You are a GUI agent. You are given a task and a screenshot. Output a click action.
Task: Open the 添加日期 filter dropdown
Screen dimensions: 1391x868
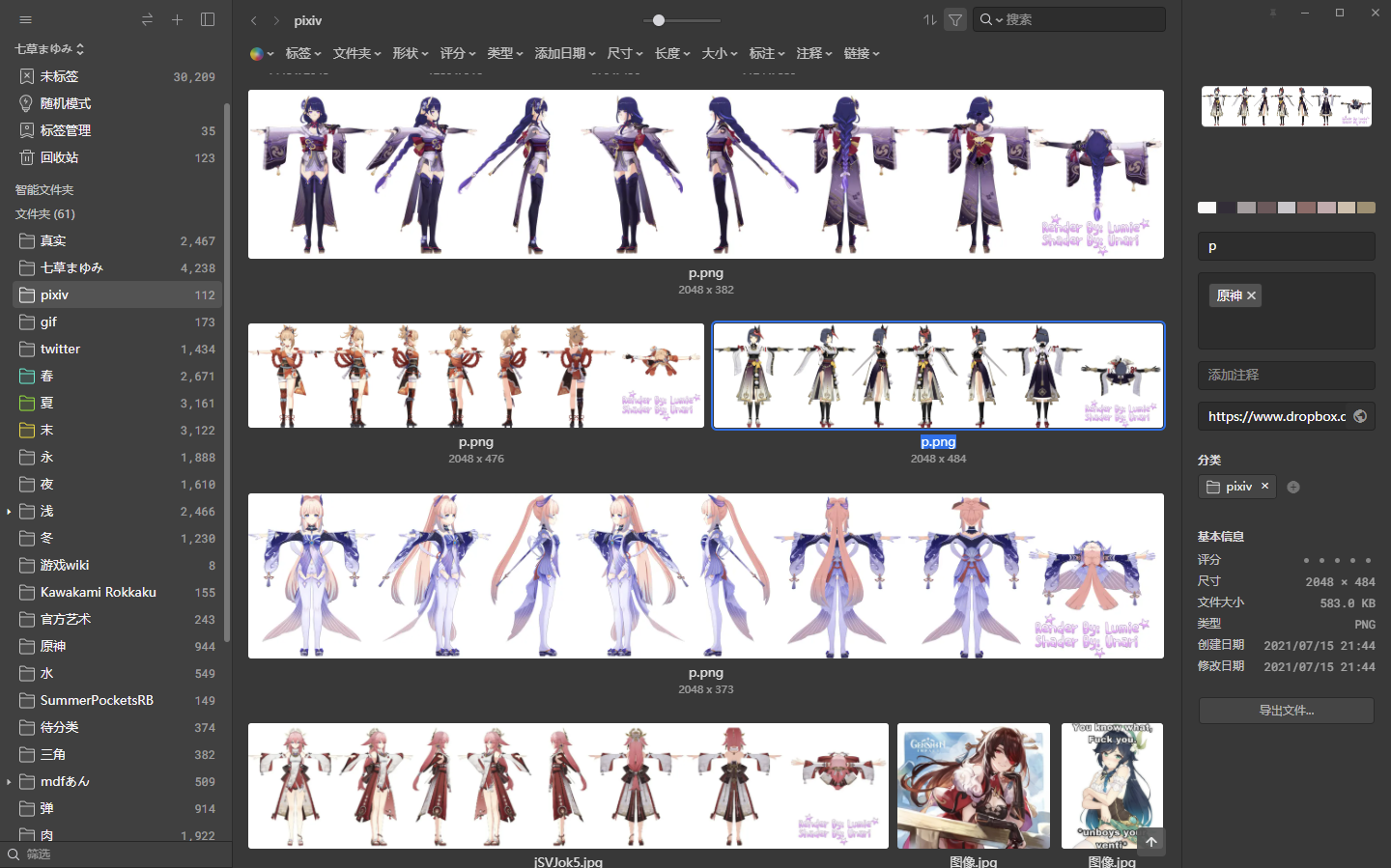tap(565, 54)
